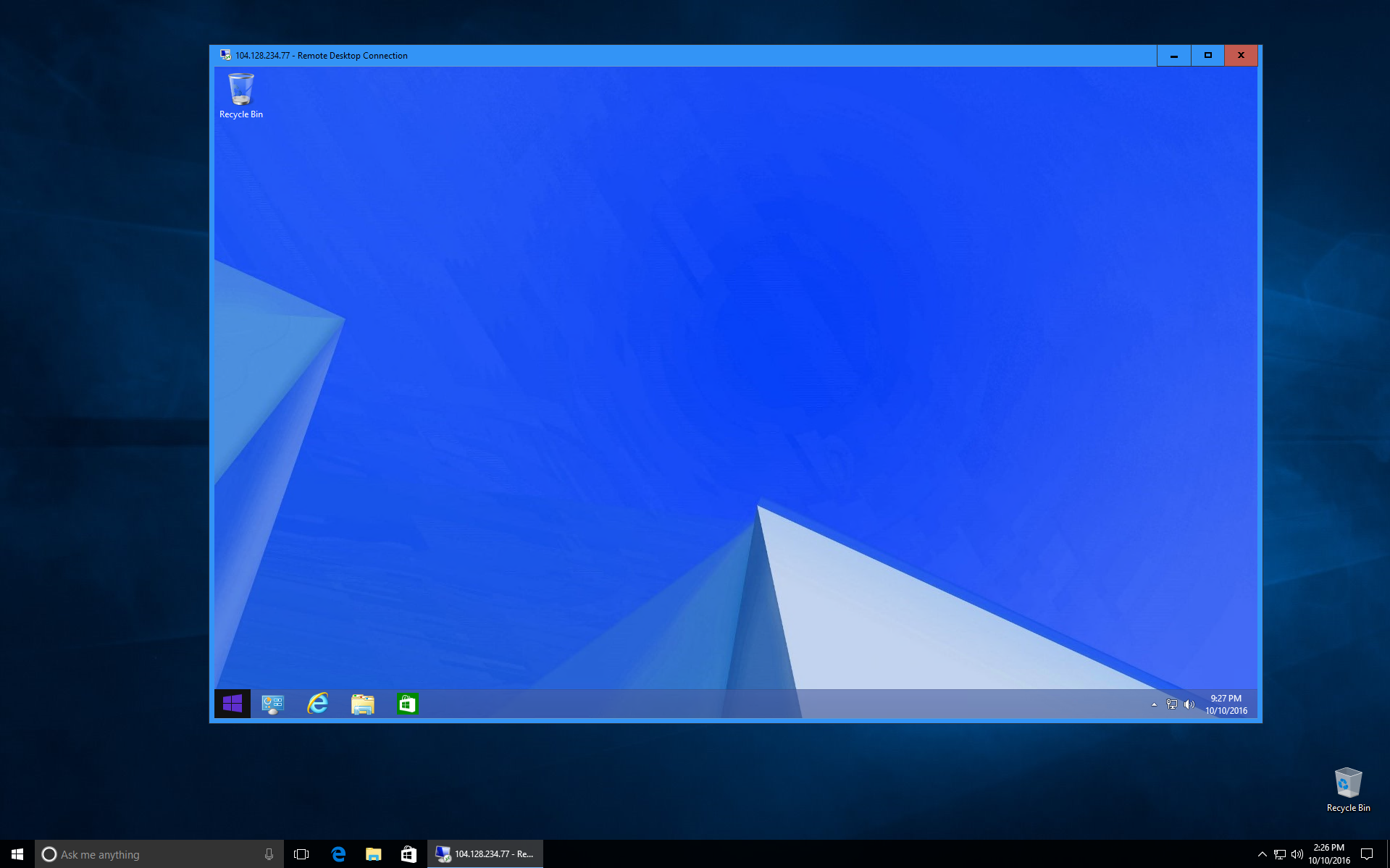Open the host Windows Store app
The height and width of the screenshot is (868, 1390).
(x=409, y=854)
